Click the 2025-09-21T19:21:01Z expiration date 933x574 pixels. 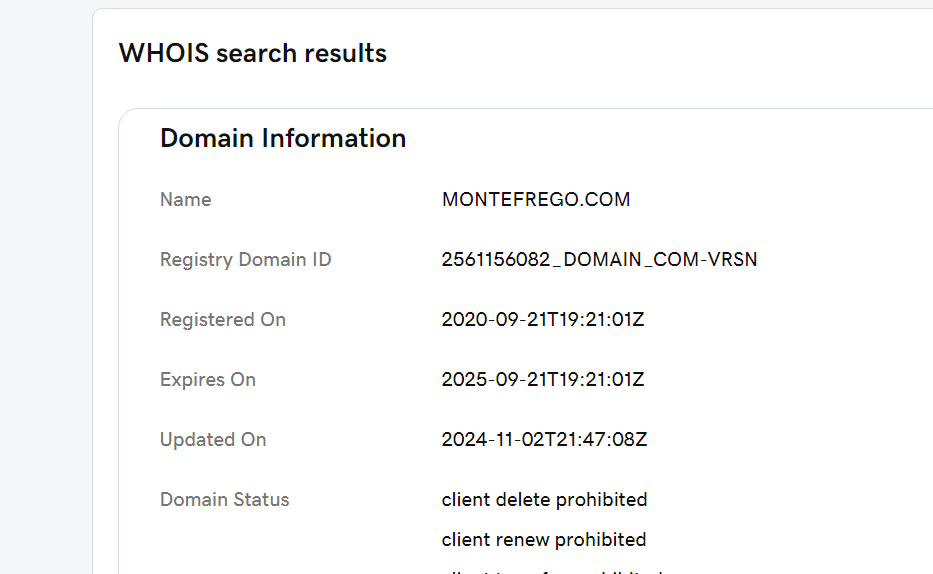point(543,379)
